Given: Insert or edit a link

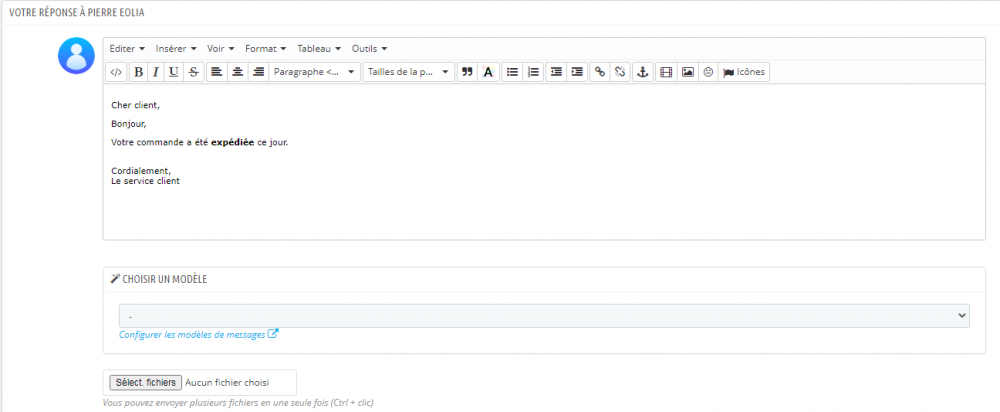Looking at the screenshot, I should [599, 72].
